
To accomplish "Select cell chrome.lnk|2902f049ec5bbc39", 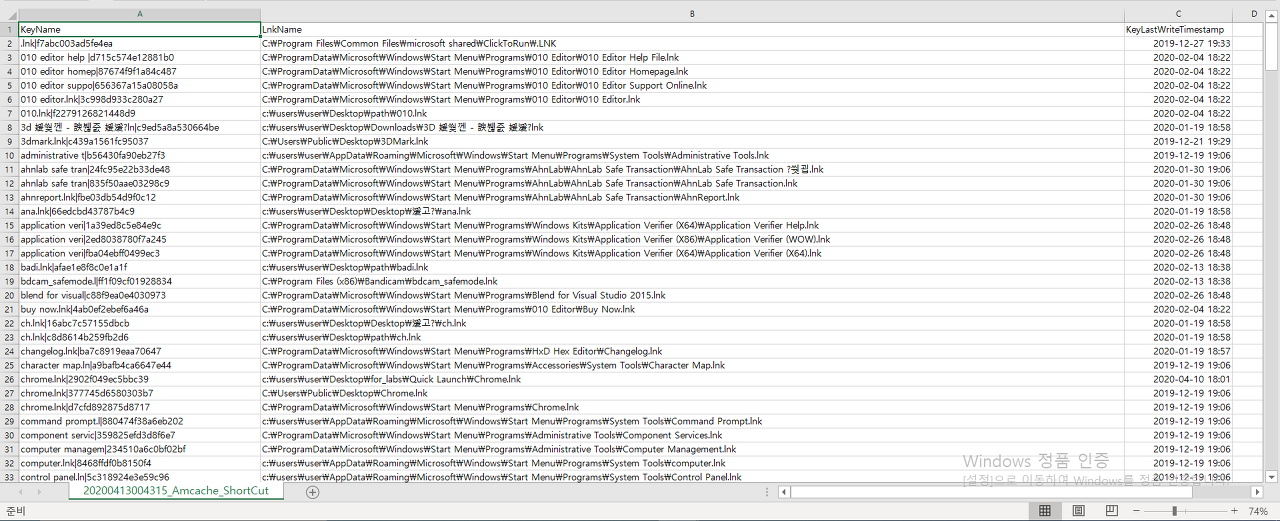I will coord(139,380).
